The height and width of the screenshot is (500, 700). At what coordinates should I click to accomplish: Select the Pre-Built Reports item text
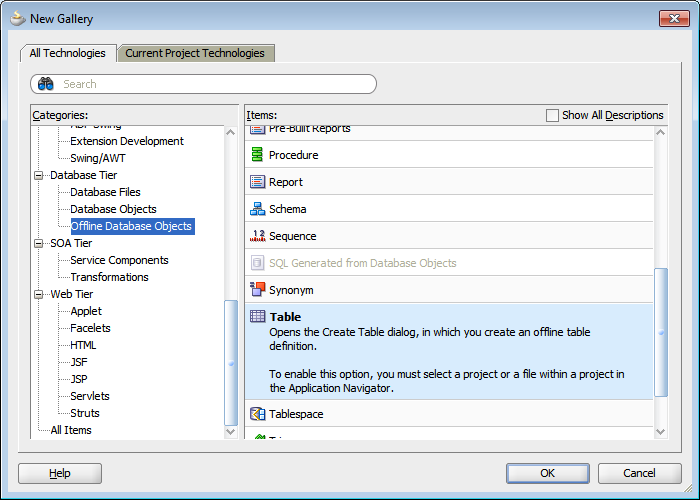[x=309, y=129]
